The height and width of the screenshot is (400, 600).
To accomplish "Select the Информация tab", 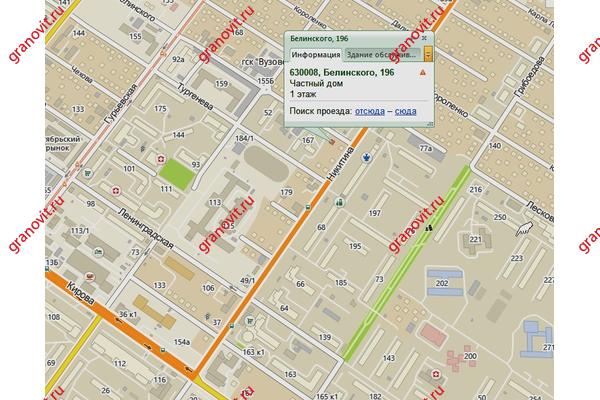I will [316, 55].
